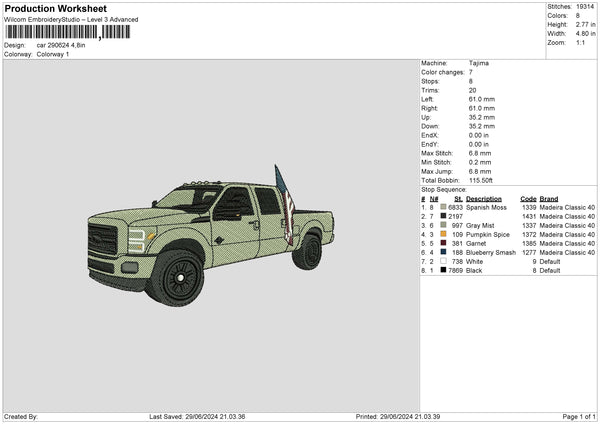Click the "Colorway 1" value

tap(53, 54)
